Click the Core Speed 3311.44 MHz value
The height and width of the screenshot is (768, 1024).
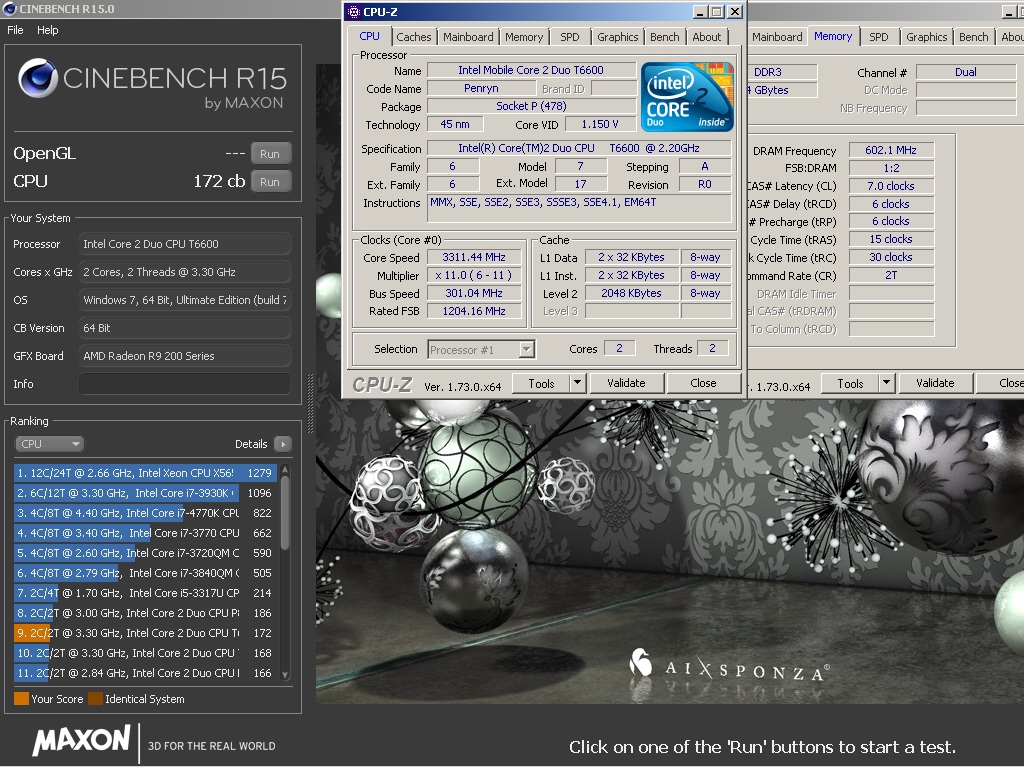pyautogui.click(x=474, y=257)
